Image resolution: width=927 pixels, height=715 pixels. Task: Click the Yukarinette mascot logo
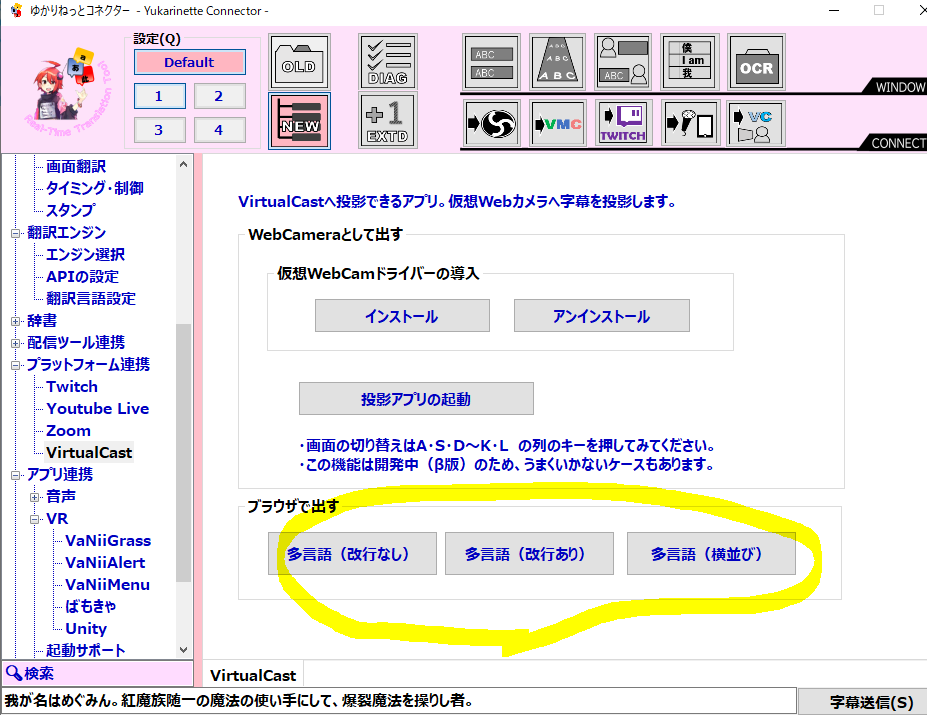point(66,92)
